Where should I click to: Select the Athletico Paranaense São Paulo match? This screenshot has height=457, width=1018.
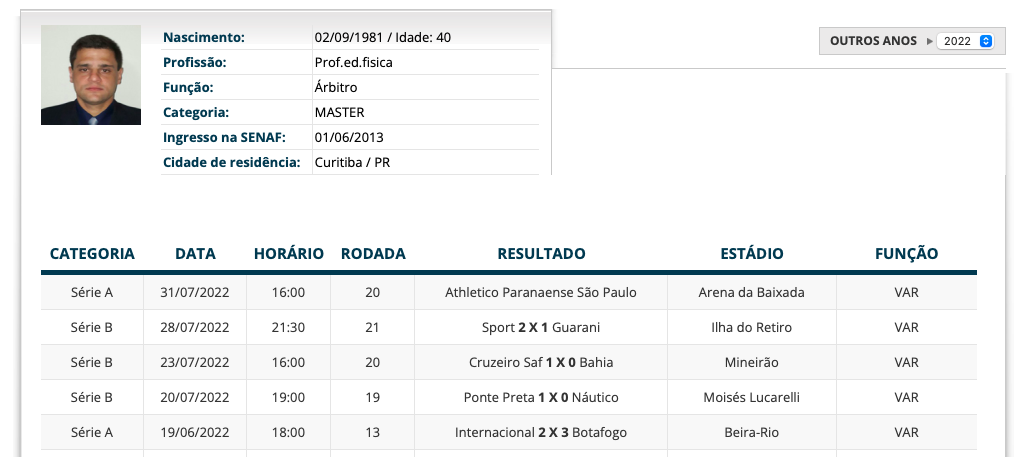(541, 293)
